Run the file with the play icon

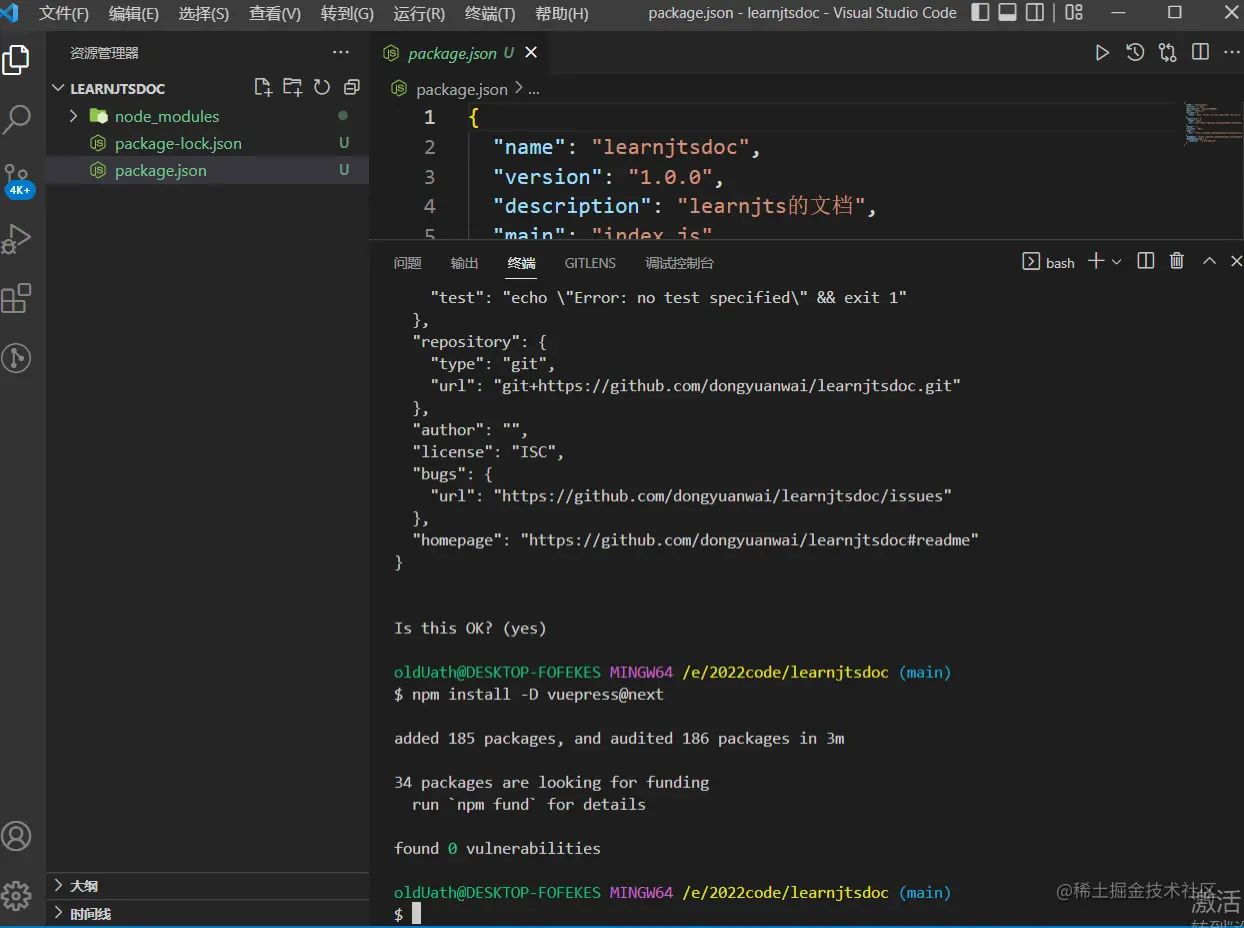point(1102,53)
